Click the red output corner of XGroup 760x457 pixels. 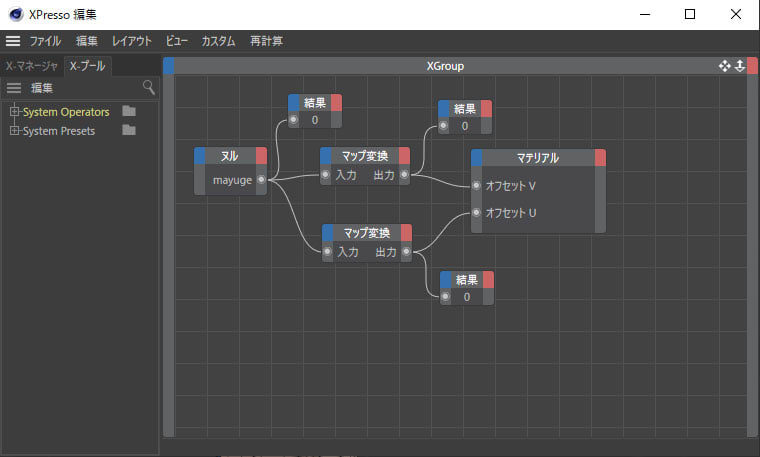(752, 66)
